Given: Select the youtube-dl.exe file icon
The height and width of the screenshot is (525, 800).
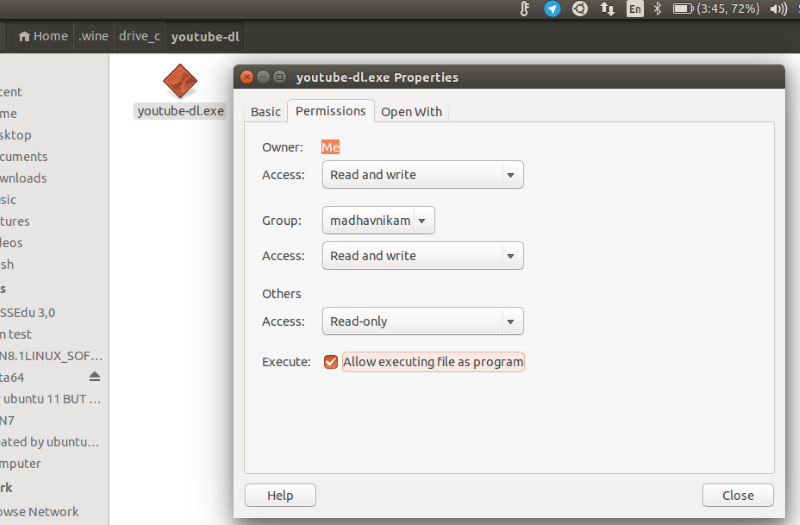Looking at the screenshot, I should 180,81.
